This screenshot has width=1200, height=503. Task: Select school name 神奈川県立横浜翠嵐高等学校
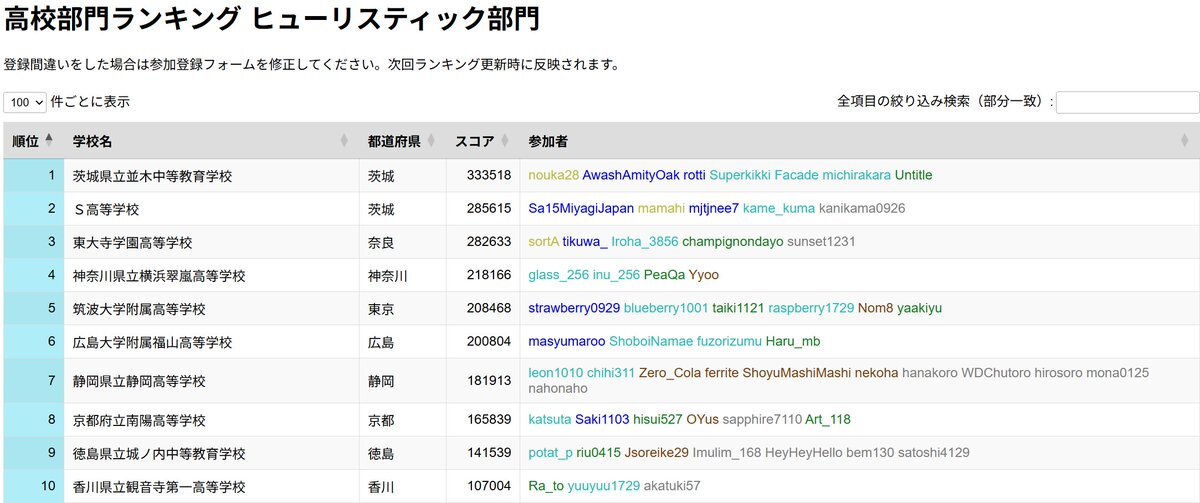[158, 276]
